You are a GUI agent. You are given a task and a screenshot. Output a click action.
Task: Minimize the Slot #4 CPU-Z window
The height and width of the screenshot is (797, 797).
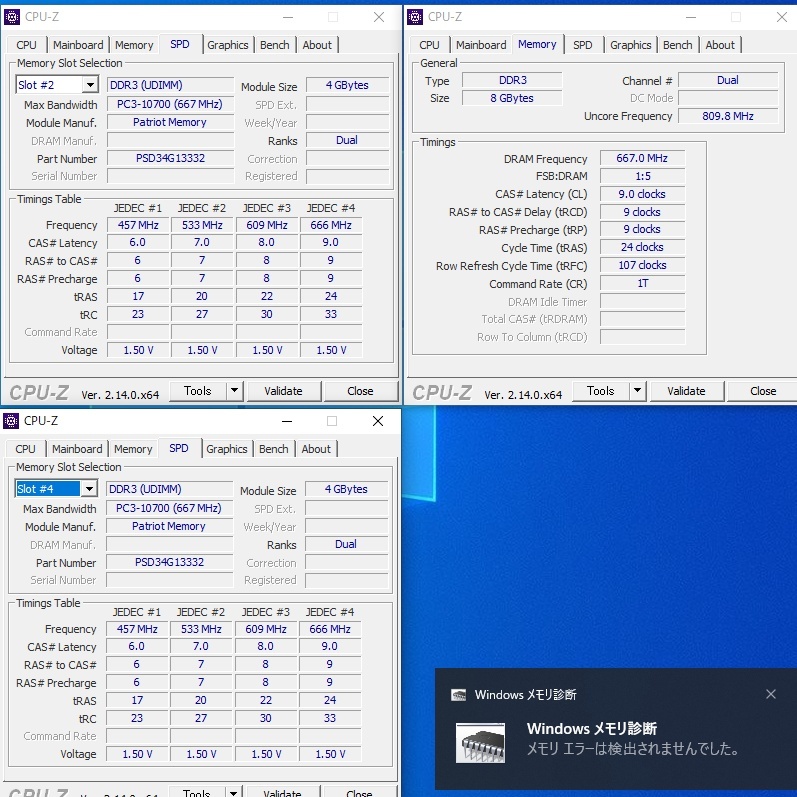pyautogui.click(x=287, y=421)
